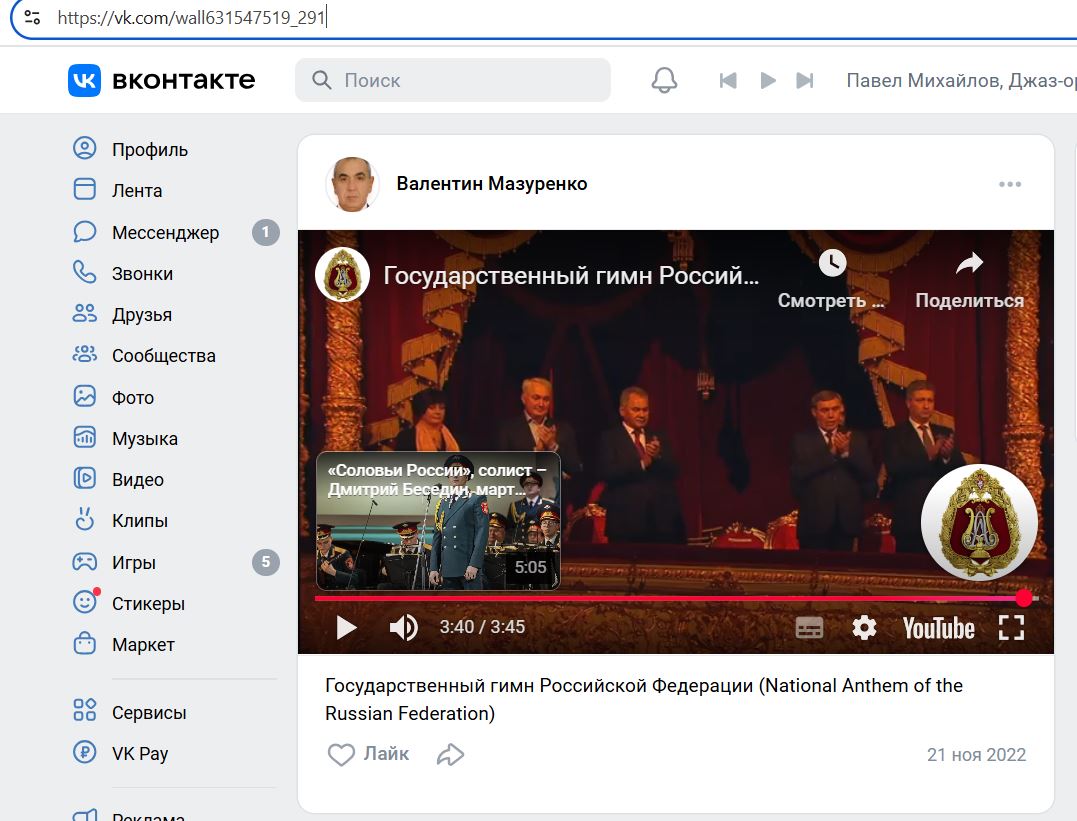Click the video progress bar
The width and height of the screenshot is (1077, 821).
(676, 598)
